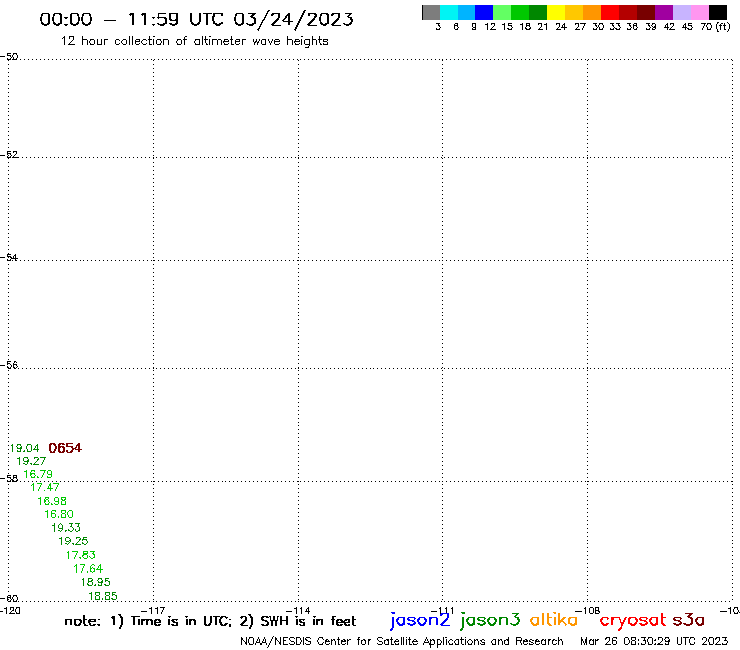Click the -56 latitude axis label
Screen dimensions: 740x650
tap(9, 365)
